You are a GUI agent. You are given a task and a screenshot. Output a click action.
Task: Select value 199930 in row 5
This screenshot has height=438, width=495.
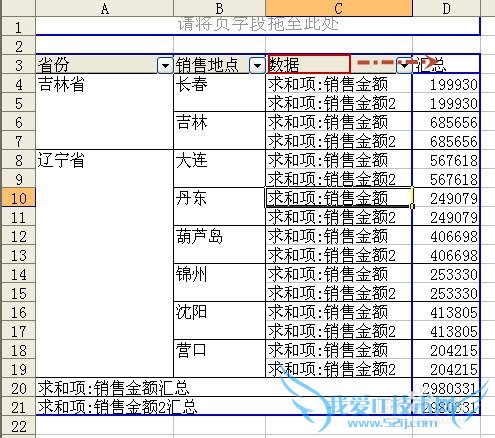tap(446, 103)
